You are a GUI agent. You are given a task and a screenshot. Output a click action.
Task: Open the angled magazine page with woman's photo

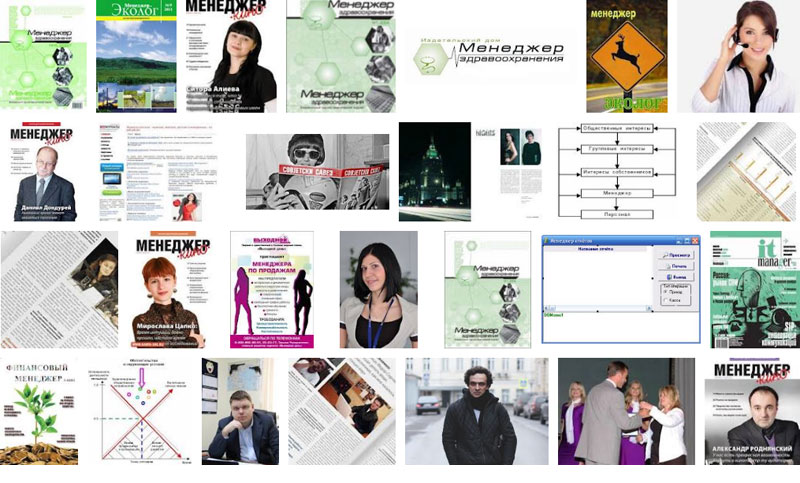pos(59,290)
